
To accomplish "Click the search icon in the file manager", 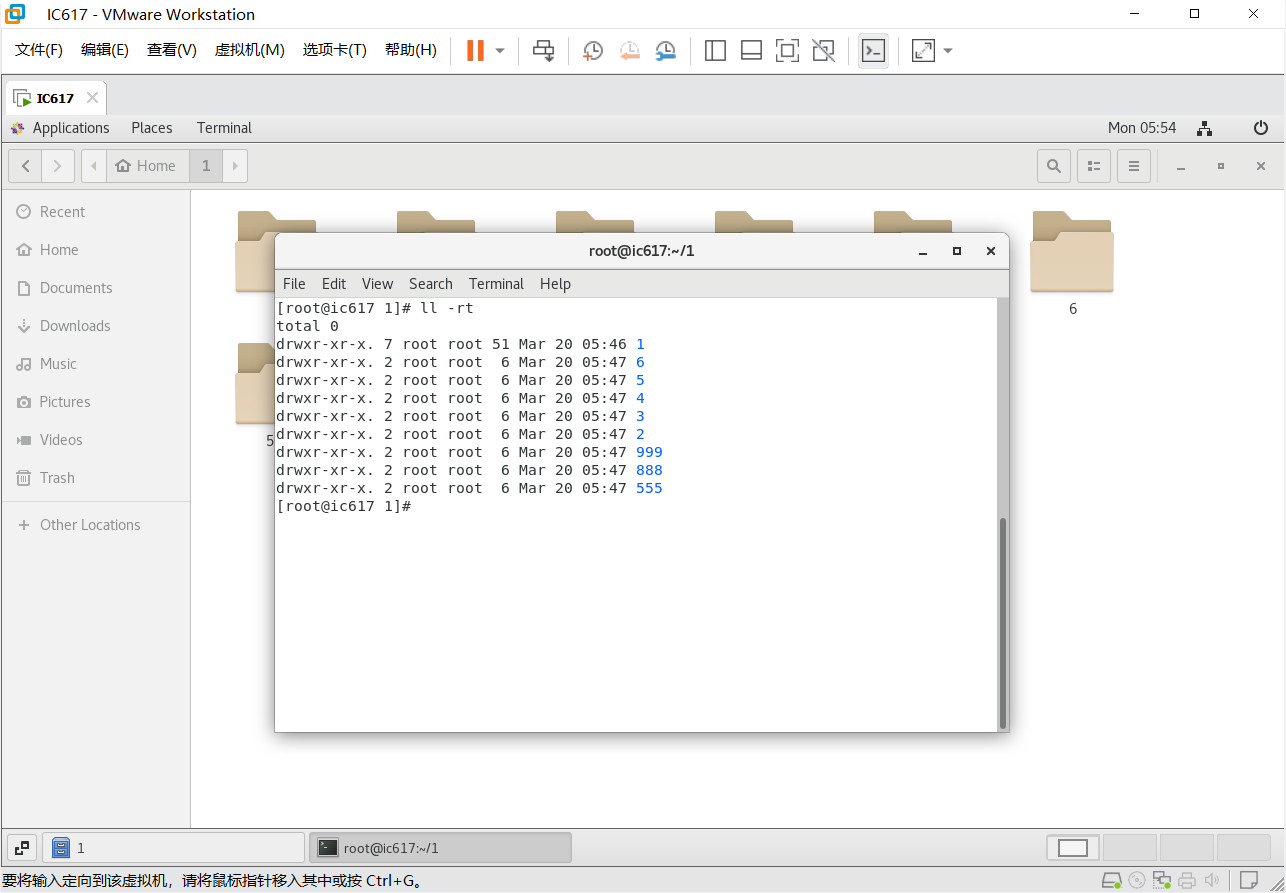I will point(1054,166).
